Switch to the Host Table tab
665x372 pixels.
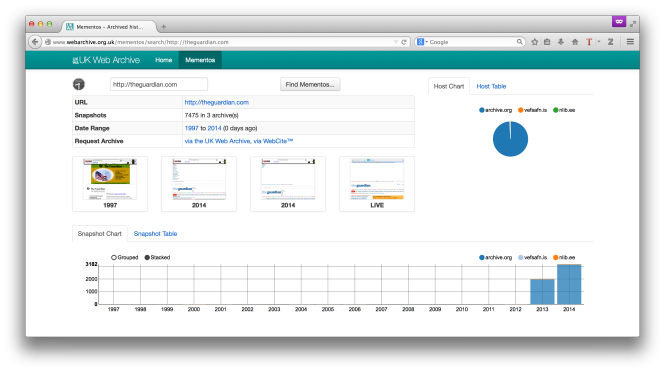[x=491, y=86]
